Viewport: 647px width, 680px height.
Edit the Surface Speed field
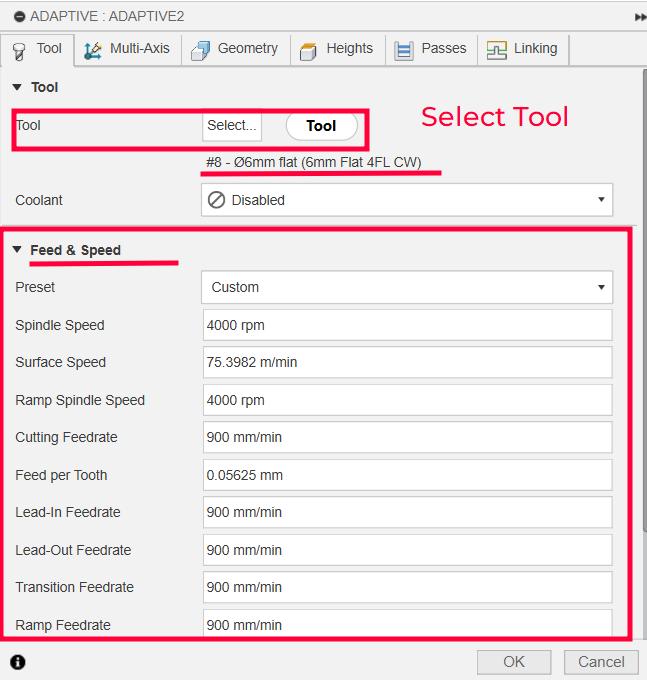[407, 362]
